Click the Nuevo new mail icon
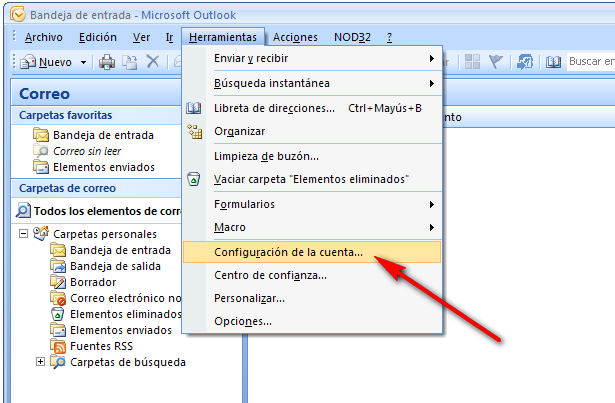 tap(28, 62)
